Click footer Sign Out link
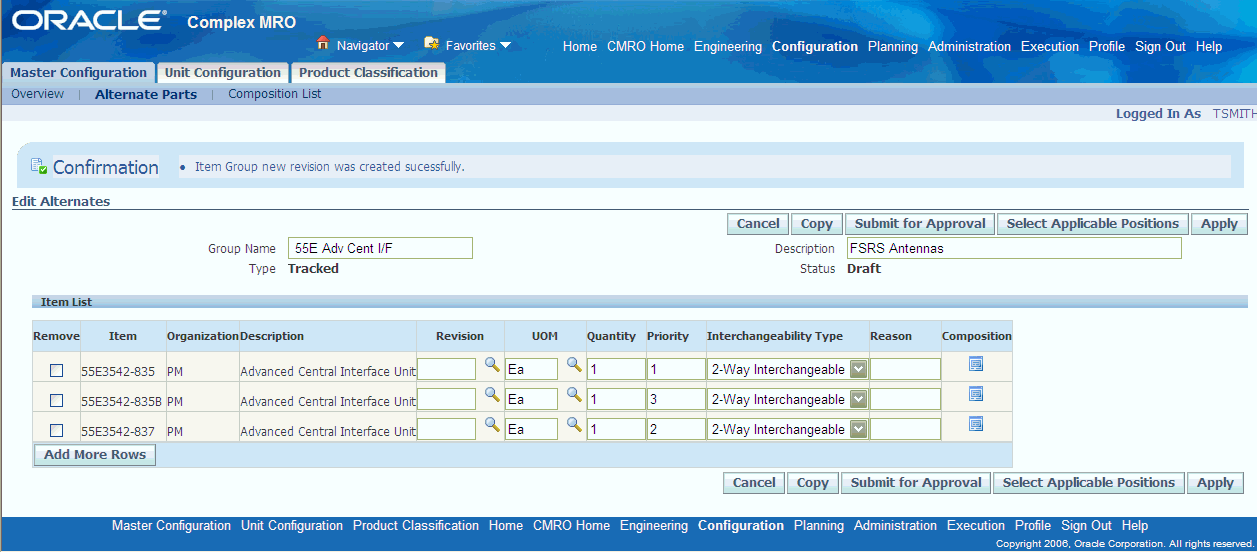 (x=1086, y=526)
